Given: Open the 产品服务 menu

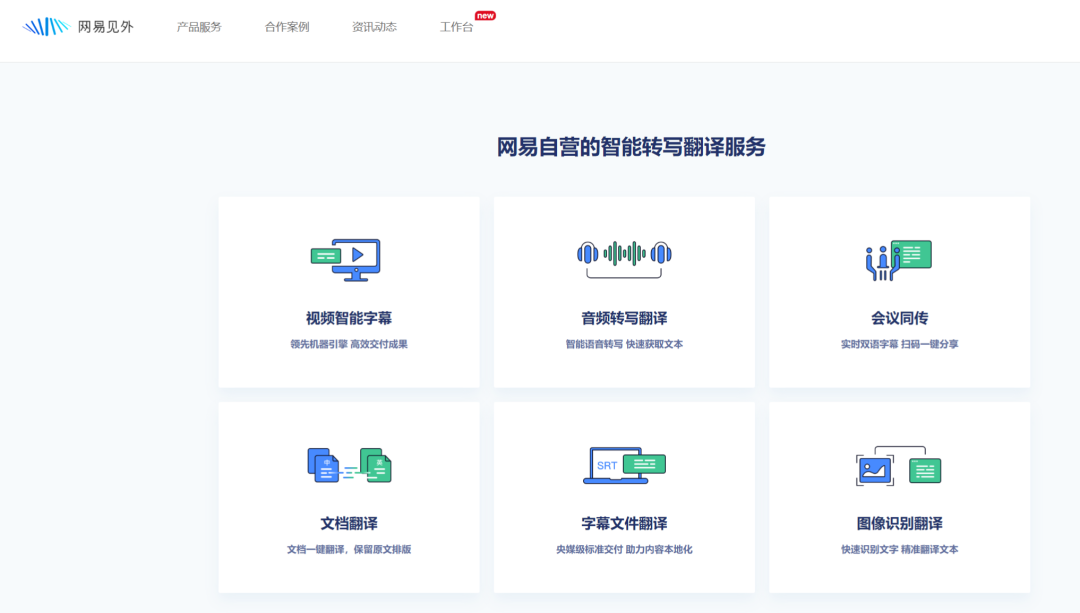Looking at the screenshot, I should (199, 27).
